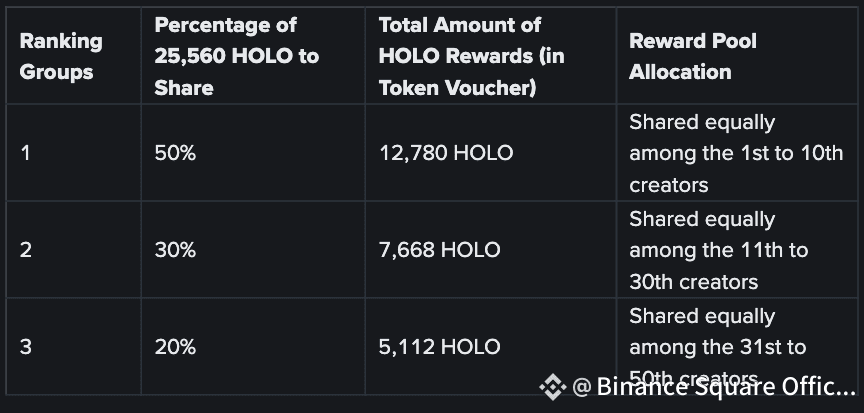Click the Binance logo icon in watermark
Screen dimensions: 864x413
(553, 387)
